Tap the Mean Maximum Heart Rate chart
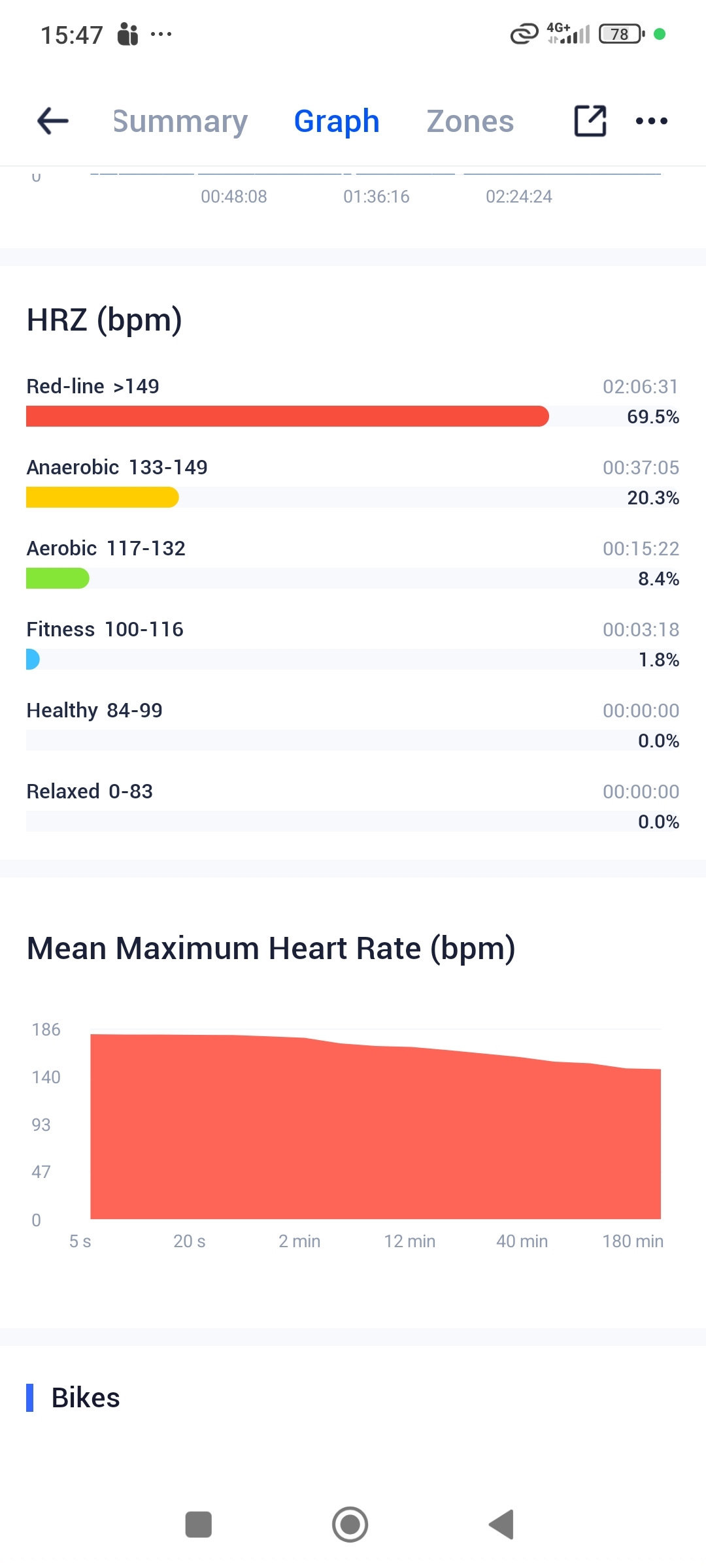The height and width of the screenshot is (1568, 706). point(375,1127)
